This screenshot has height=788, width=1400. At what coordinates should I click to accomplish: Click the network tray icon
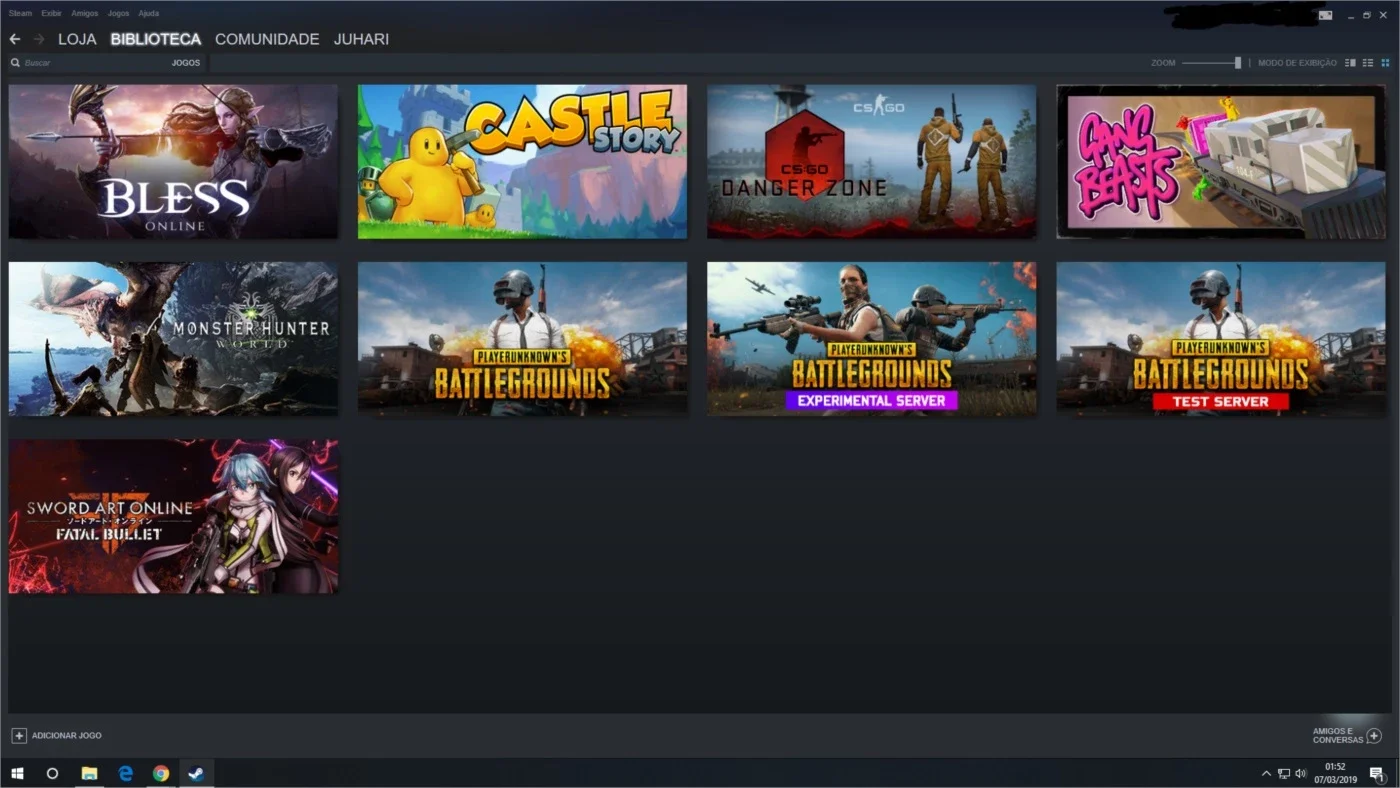pyautogui.click(x=1284, y=773)
